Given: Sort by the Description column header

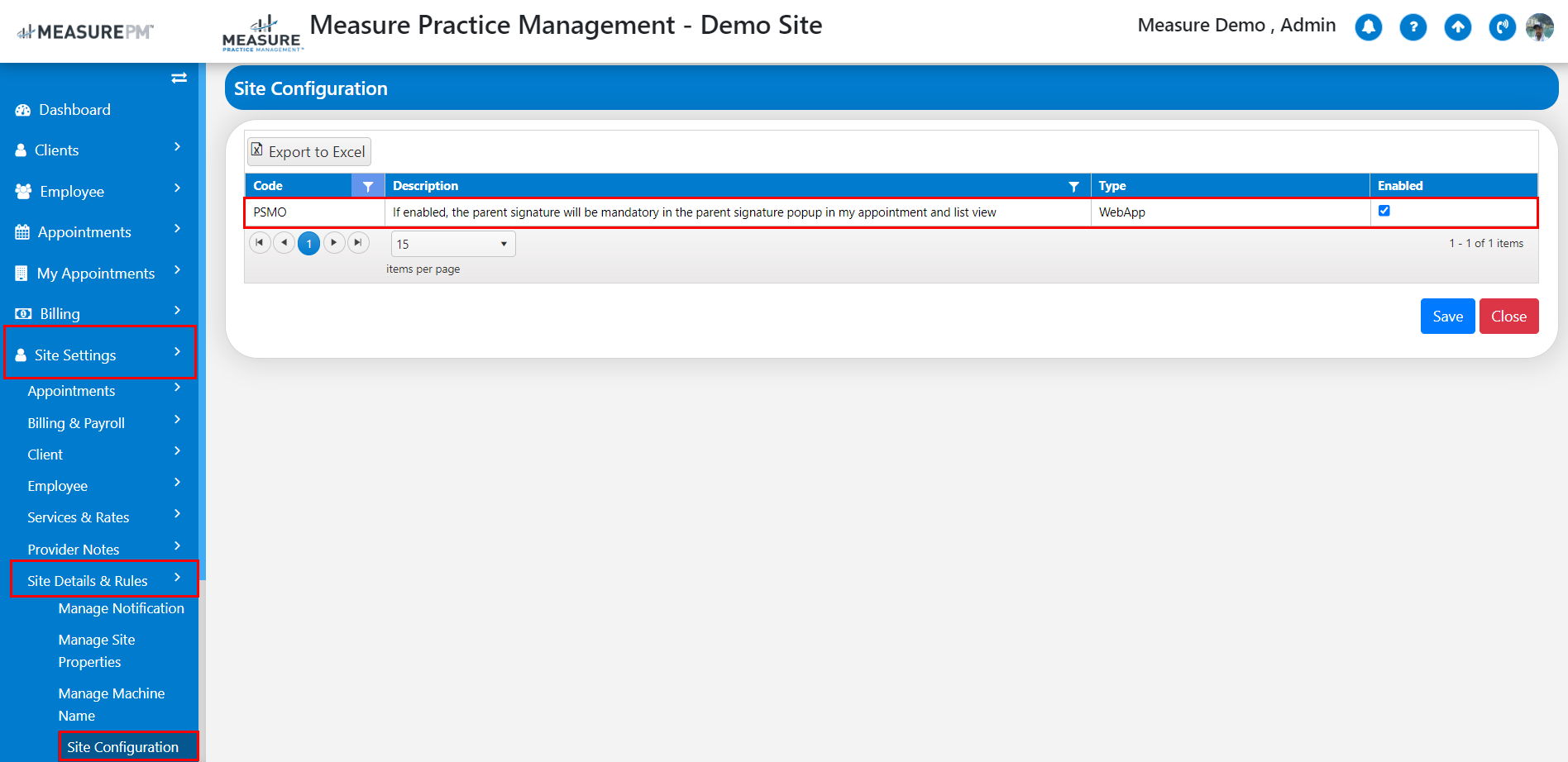Looking at the screenshot, I should coord(425,186).
